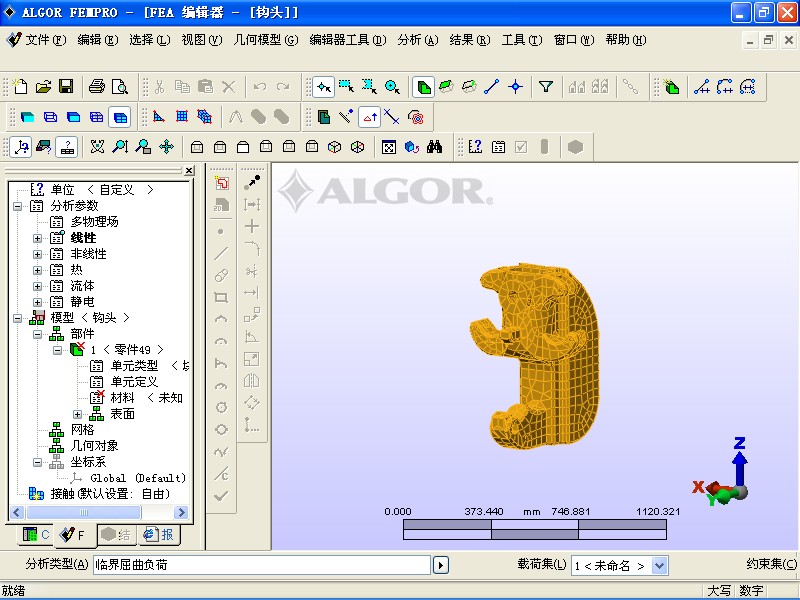
Task: Select the circle selection shape tool
Action: click(x=392, y=86)
